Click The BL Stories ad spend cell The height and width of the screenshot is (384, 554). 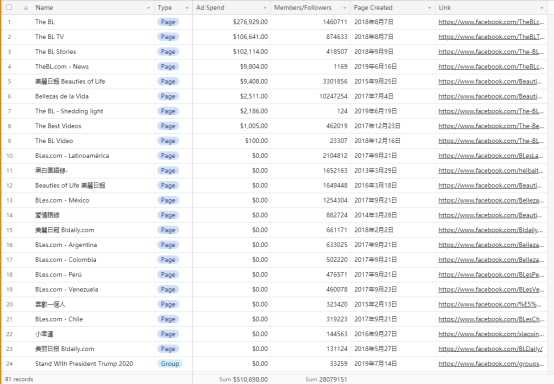tap(231, 52)
